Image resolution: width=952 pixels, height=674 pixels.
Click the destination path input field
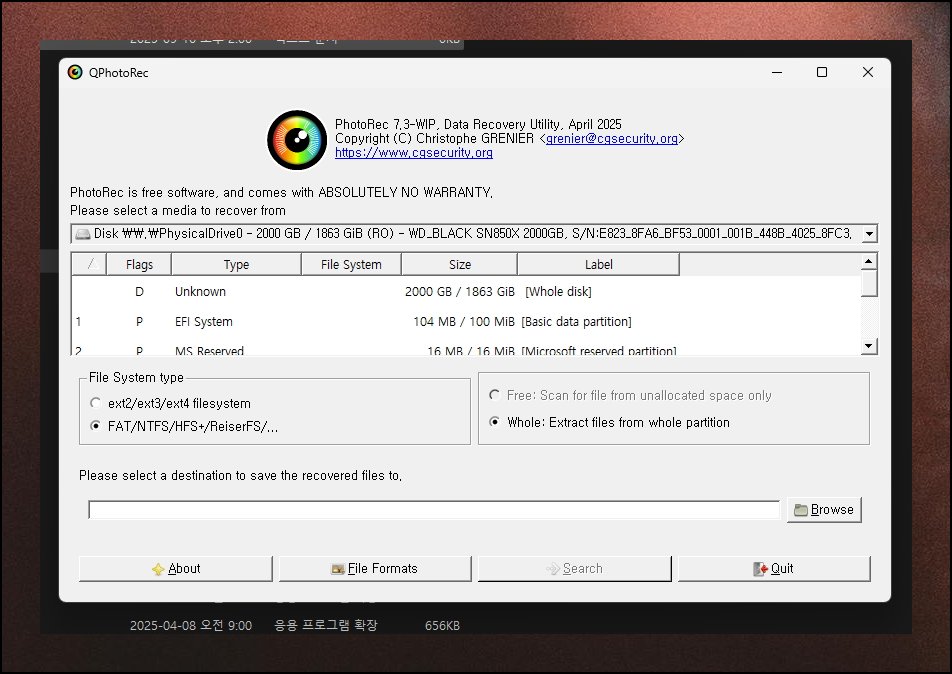tap(434, 510)
